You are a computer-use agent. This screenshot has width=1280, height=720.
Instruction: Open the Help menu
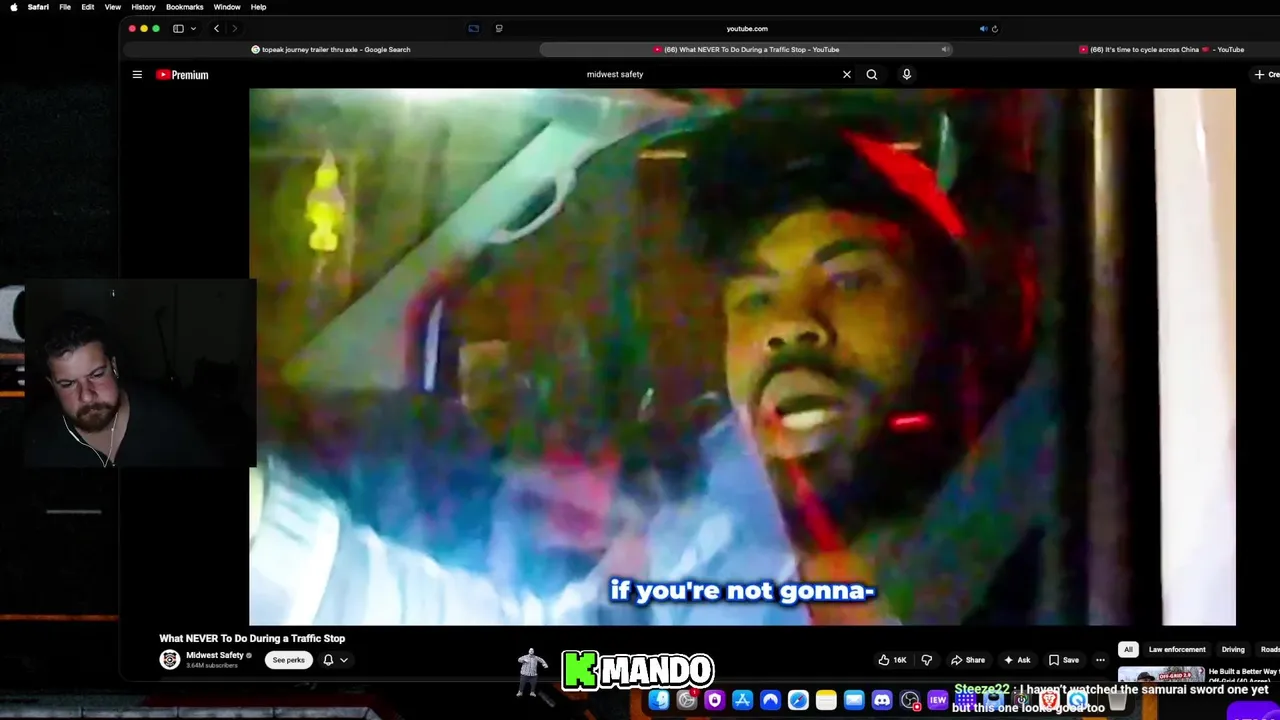(258, 7)
